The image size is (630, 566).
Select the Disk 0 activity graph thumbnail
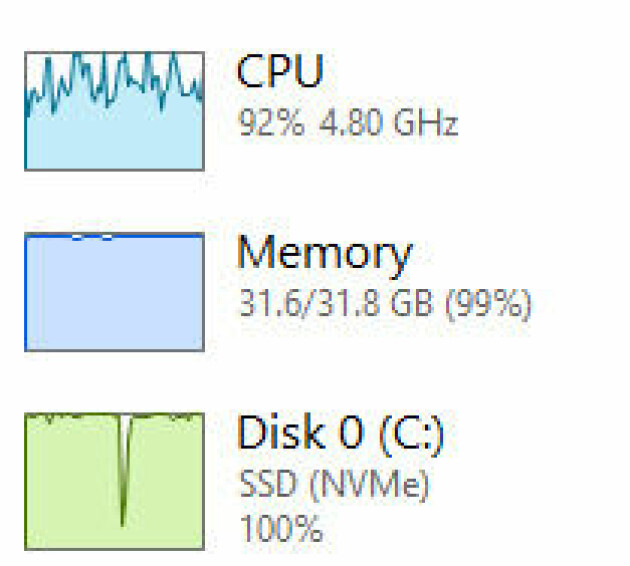click(115, 481)
